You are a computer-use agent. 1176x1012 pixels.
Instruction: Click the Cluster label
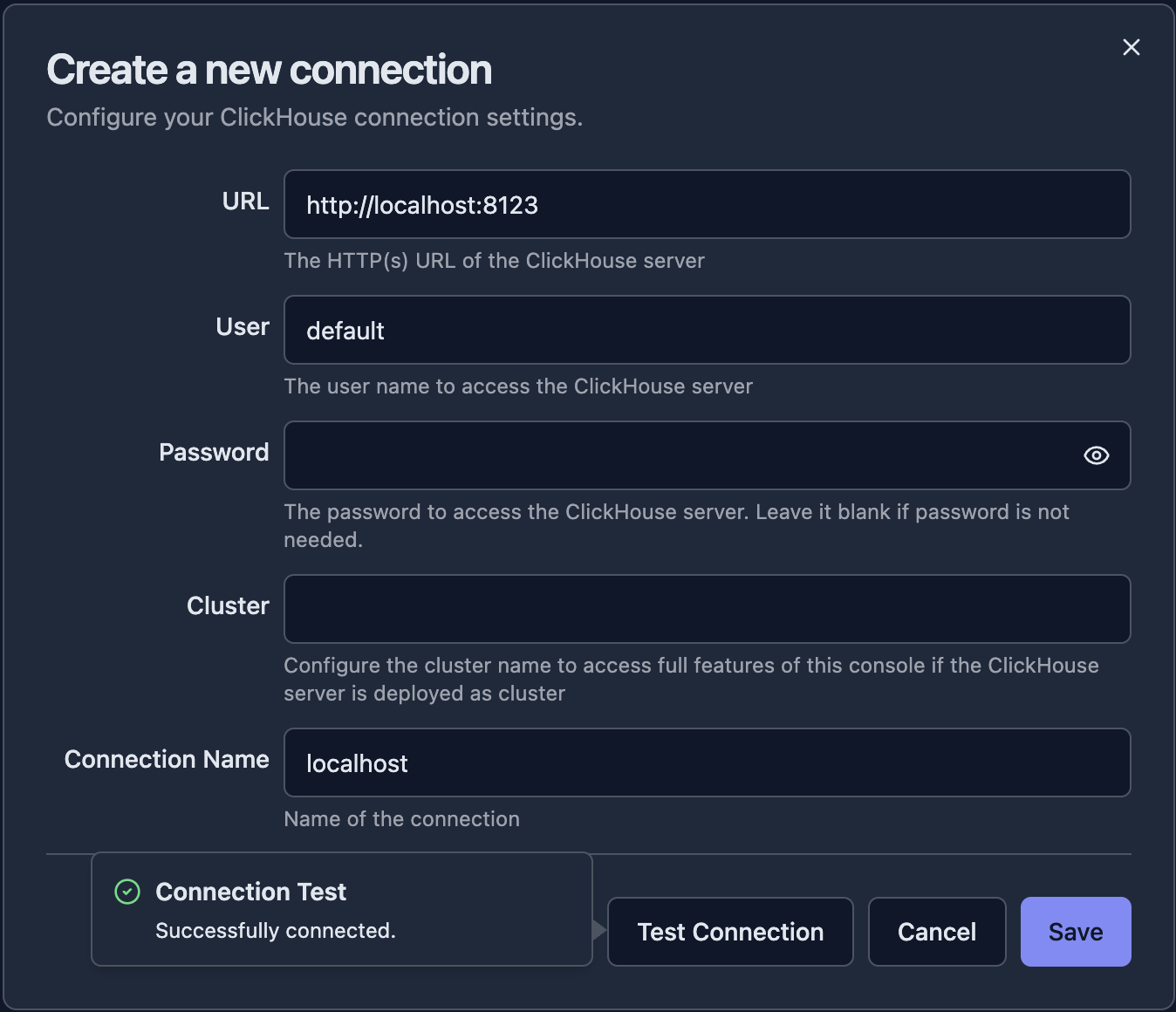pyautogui.click(x=228, y=605)
